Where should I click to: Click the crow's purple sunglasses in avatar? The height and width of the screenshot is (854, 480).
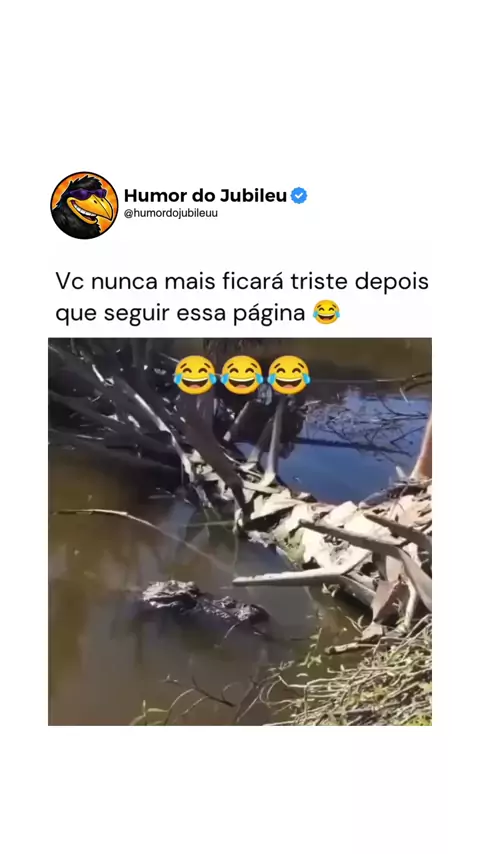[88, 193]
